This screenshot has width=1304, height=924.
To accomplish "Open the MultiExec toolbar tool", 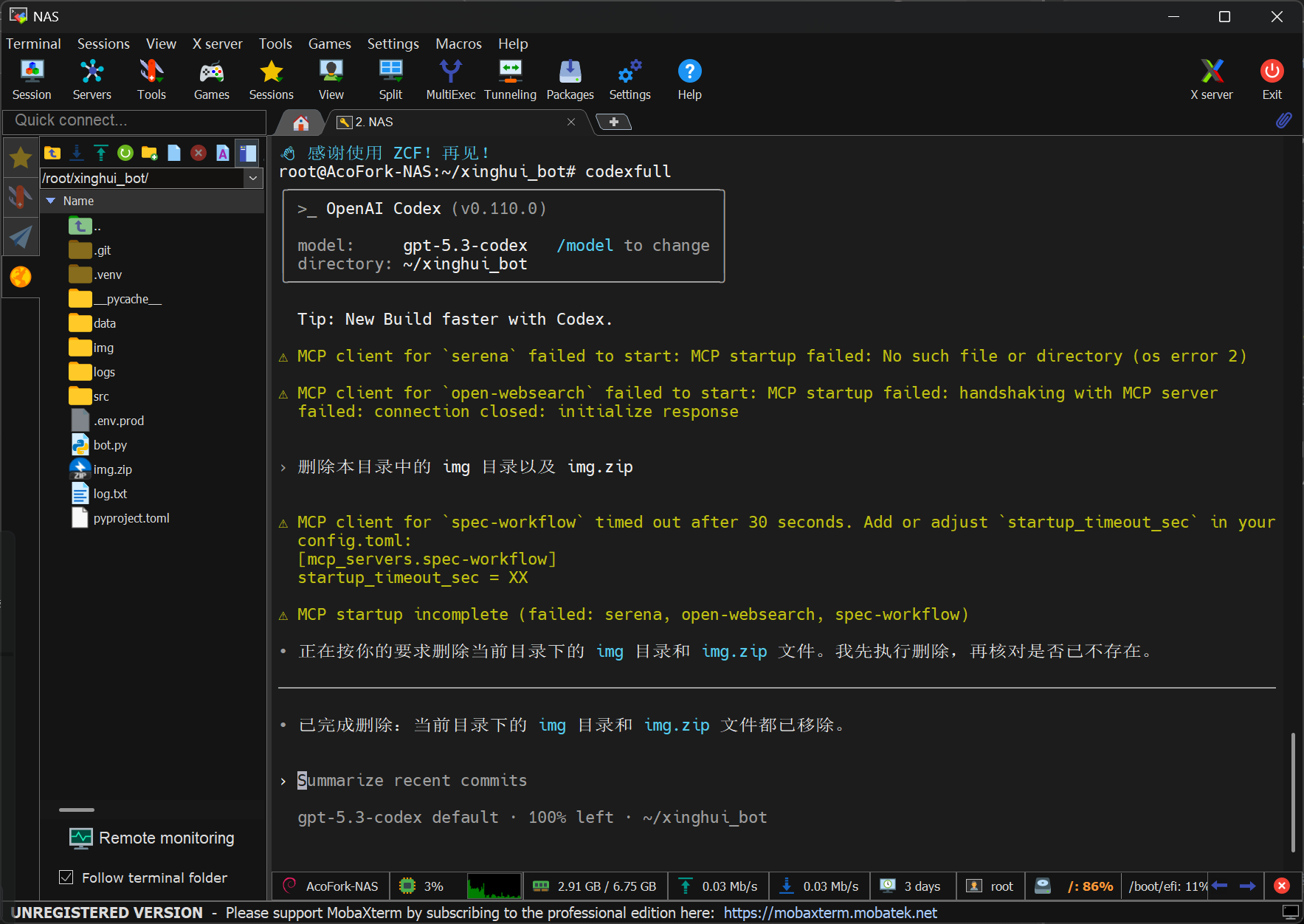I will 450,79.
